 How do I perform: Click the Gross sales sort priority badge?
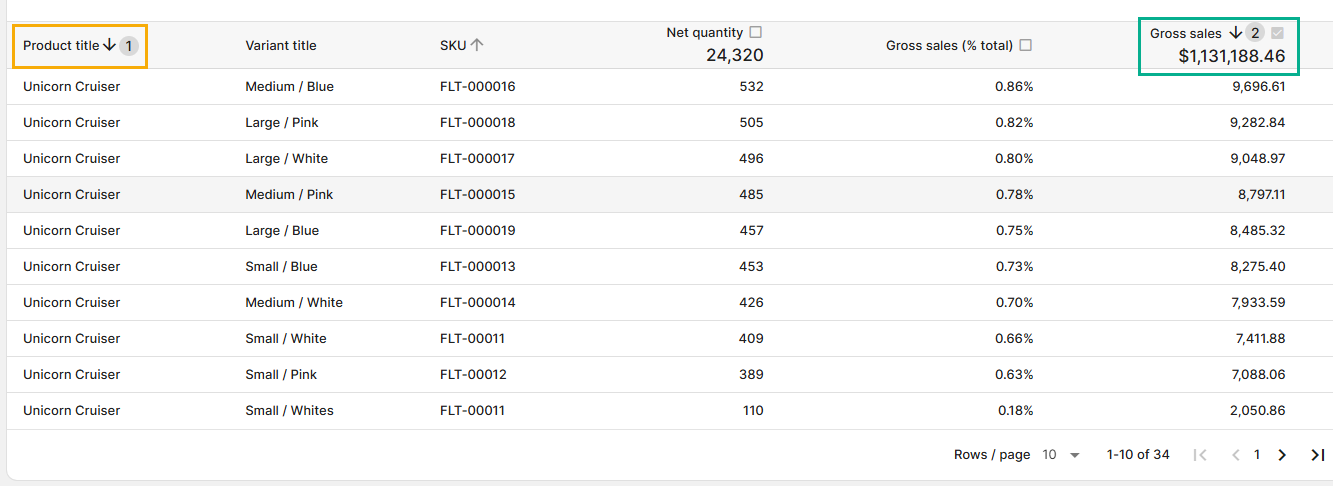(1255, 33)
